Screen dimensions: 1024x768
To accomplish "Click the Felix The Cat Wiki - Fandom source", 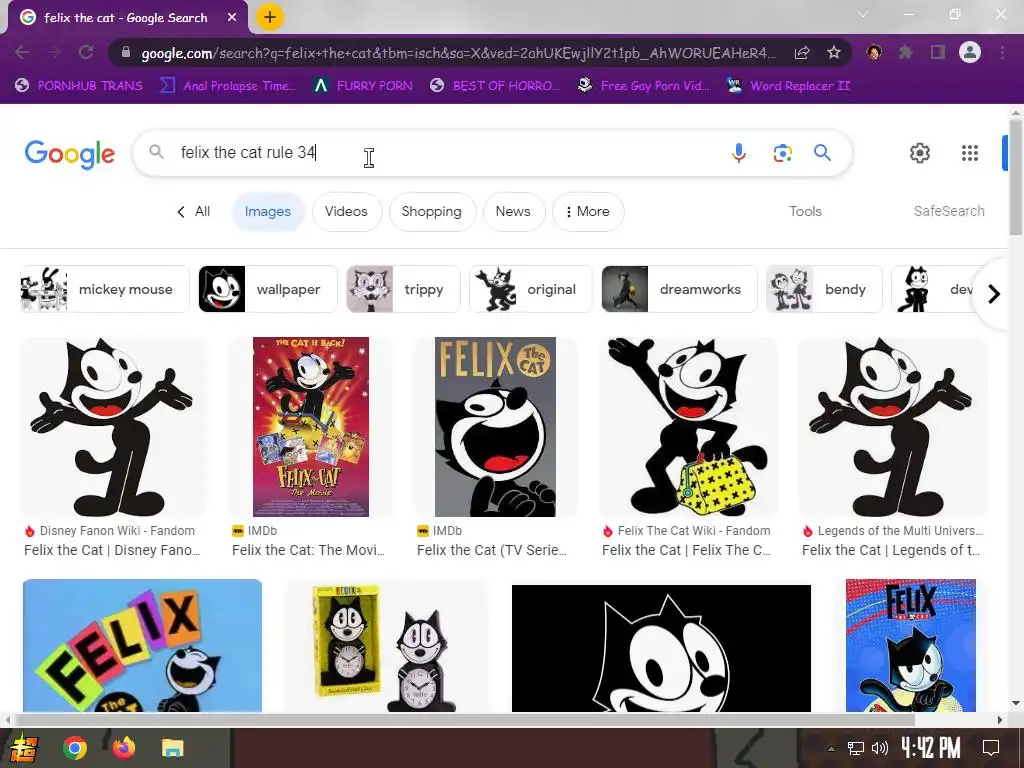I will (686, 531).
